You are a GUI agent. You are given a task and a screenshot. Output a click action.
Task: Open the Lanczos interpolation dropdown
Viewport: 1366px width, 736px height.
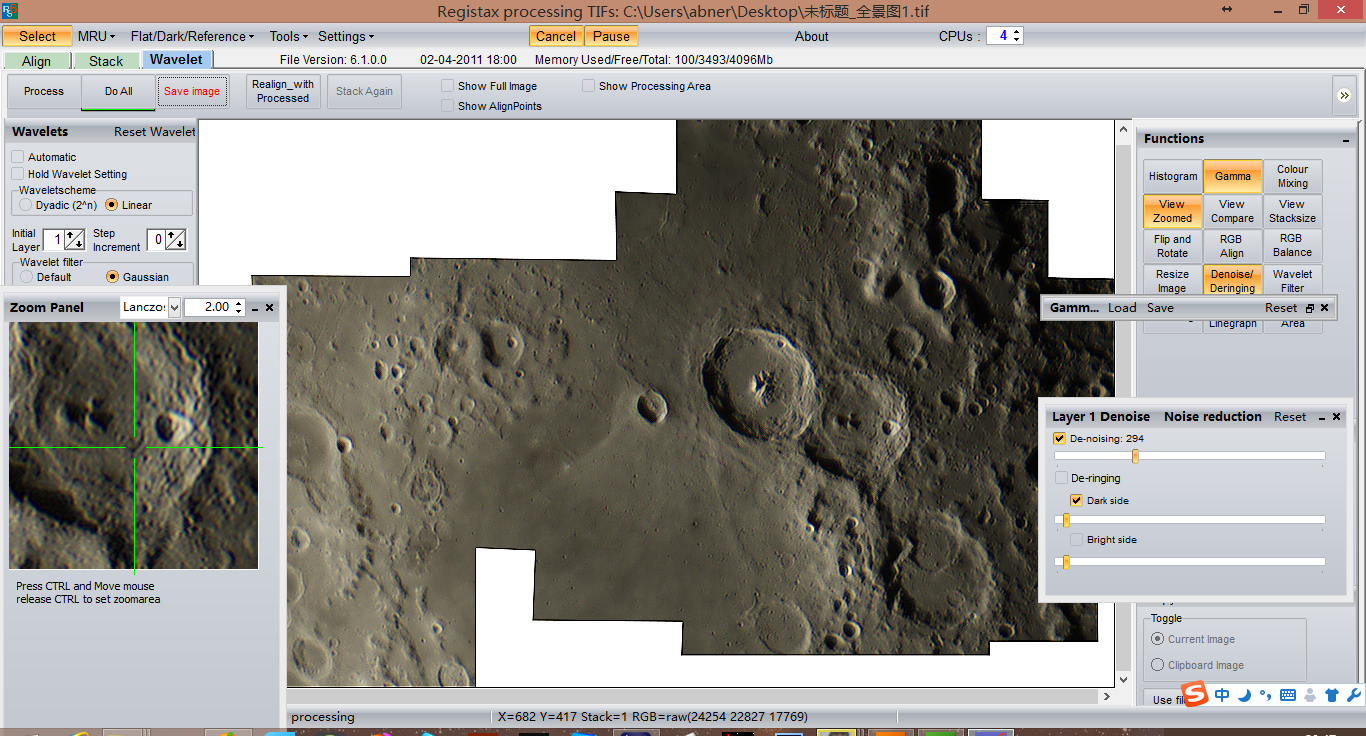tap(175, 307)
